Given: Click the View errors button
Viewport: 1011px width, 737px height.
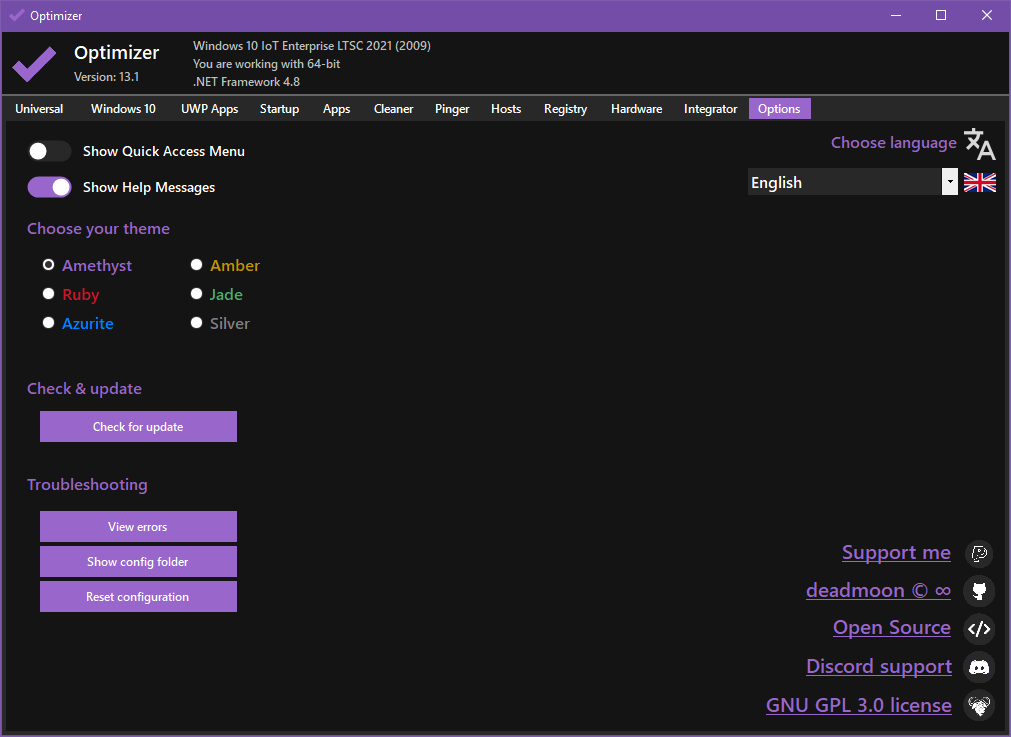Looking at the screenshot, I should 138,527.
